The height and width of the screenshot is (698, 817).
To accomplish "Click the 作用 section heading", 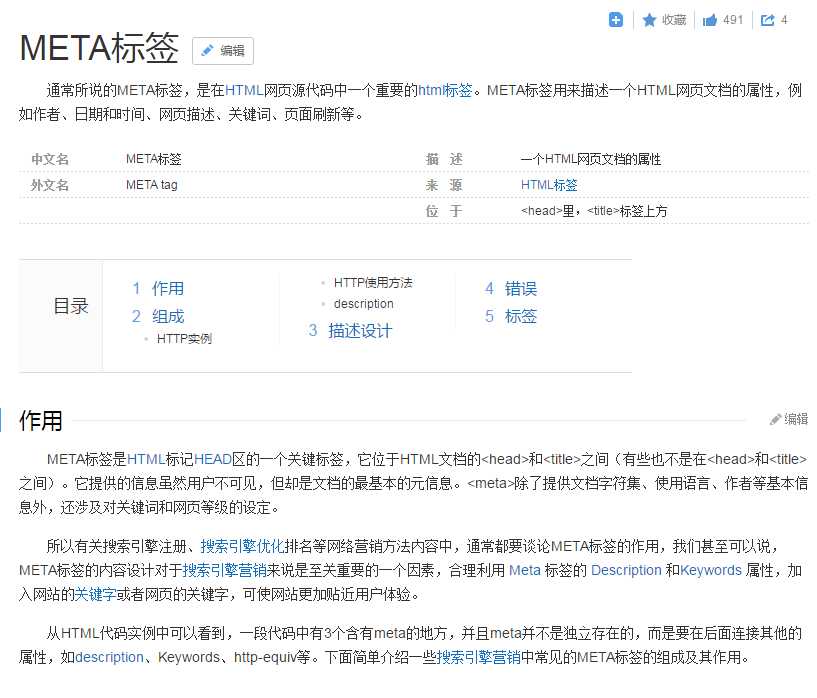I will point(41,420).
